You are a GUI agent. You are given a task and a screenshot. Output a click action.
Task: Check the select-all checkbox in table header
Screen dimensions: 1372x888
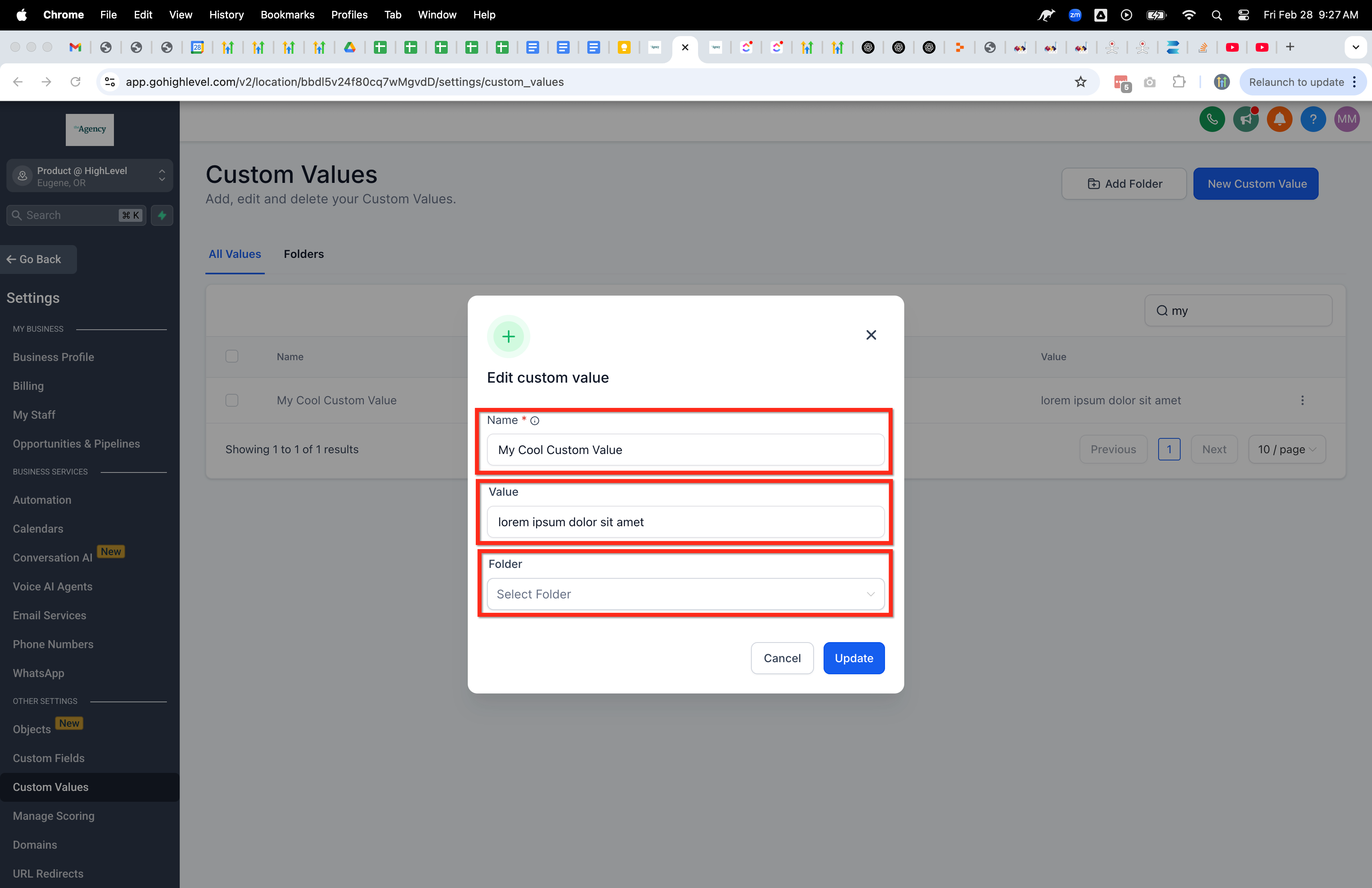[x=232, y=356]
